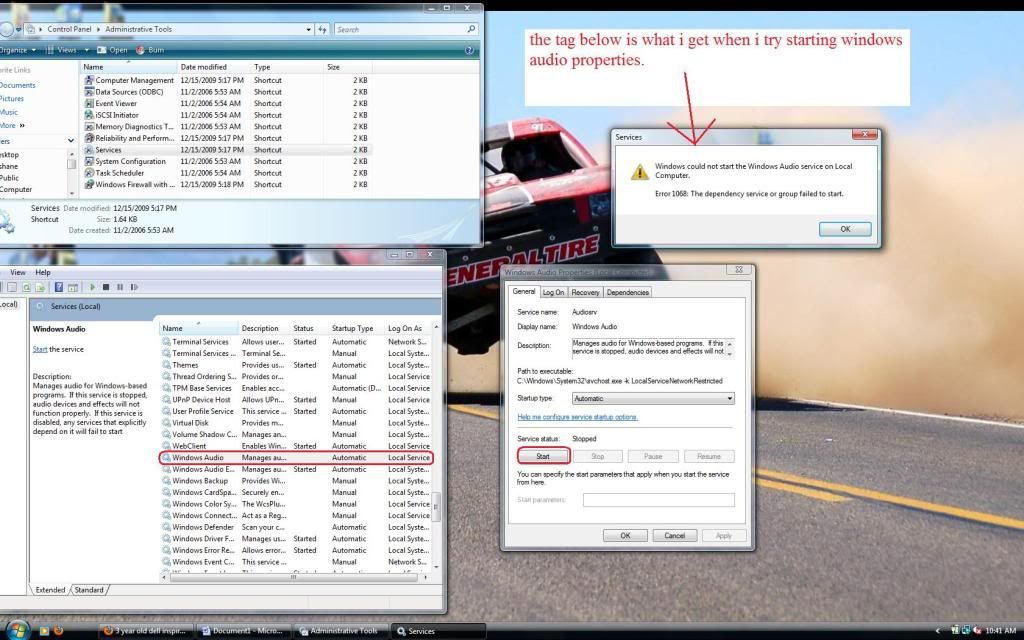The width and height of the screenshot is (1024, 640).
Task: Click the Action Pane toggle icon next to Help
Action: click(x=72, y=287)
